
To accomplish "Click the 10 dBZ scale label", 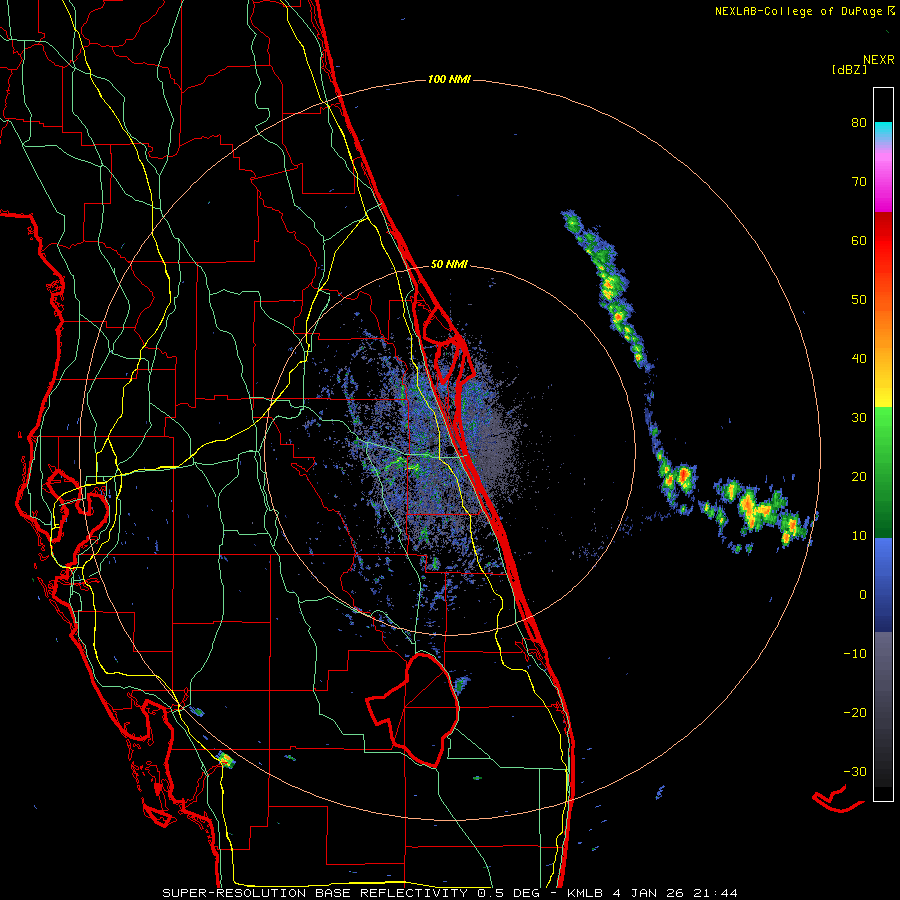I will (x=859, y=536).
